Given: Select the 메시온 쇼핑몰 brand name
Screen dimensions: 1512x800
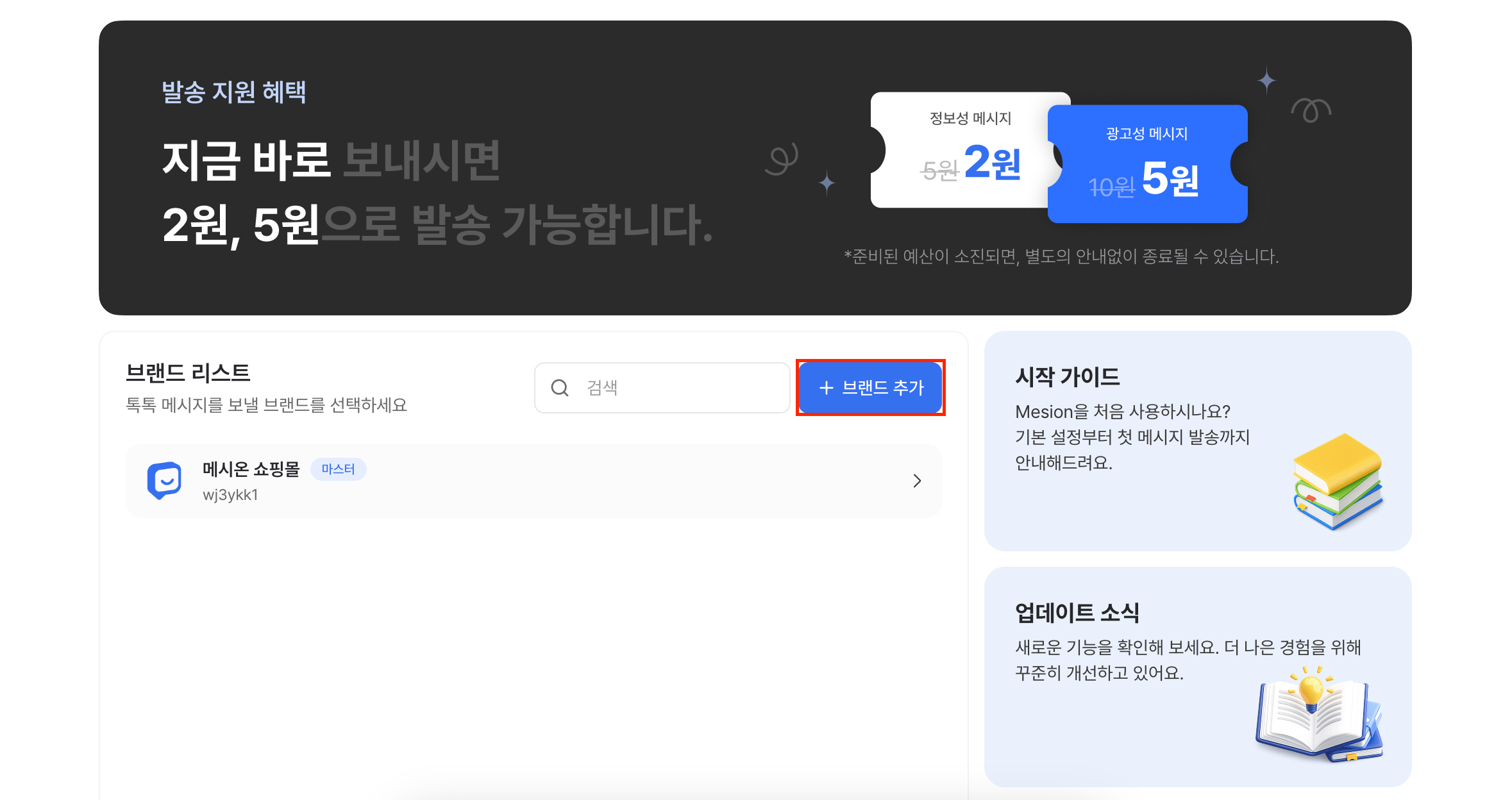Looking at the screenshot, I should (251, 469).
